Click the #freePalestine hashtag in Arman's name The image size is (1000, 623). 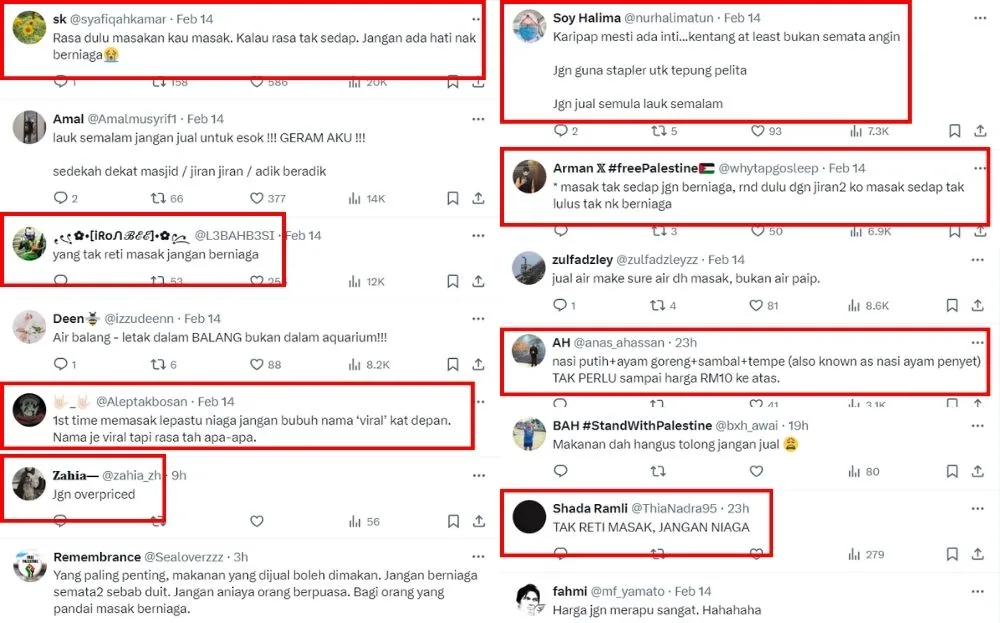(x=647, y=168)
